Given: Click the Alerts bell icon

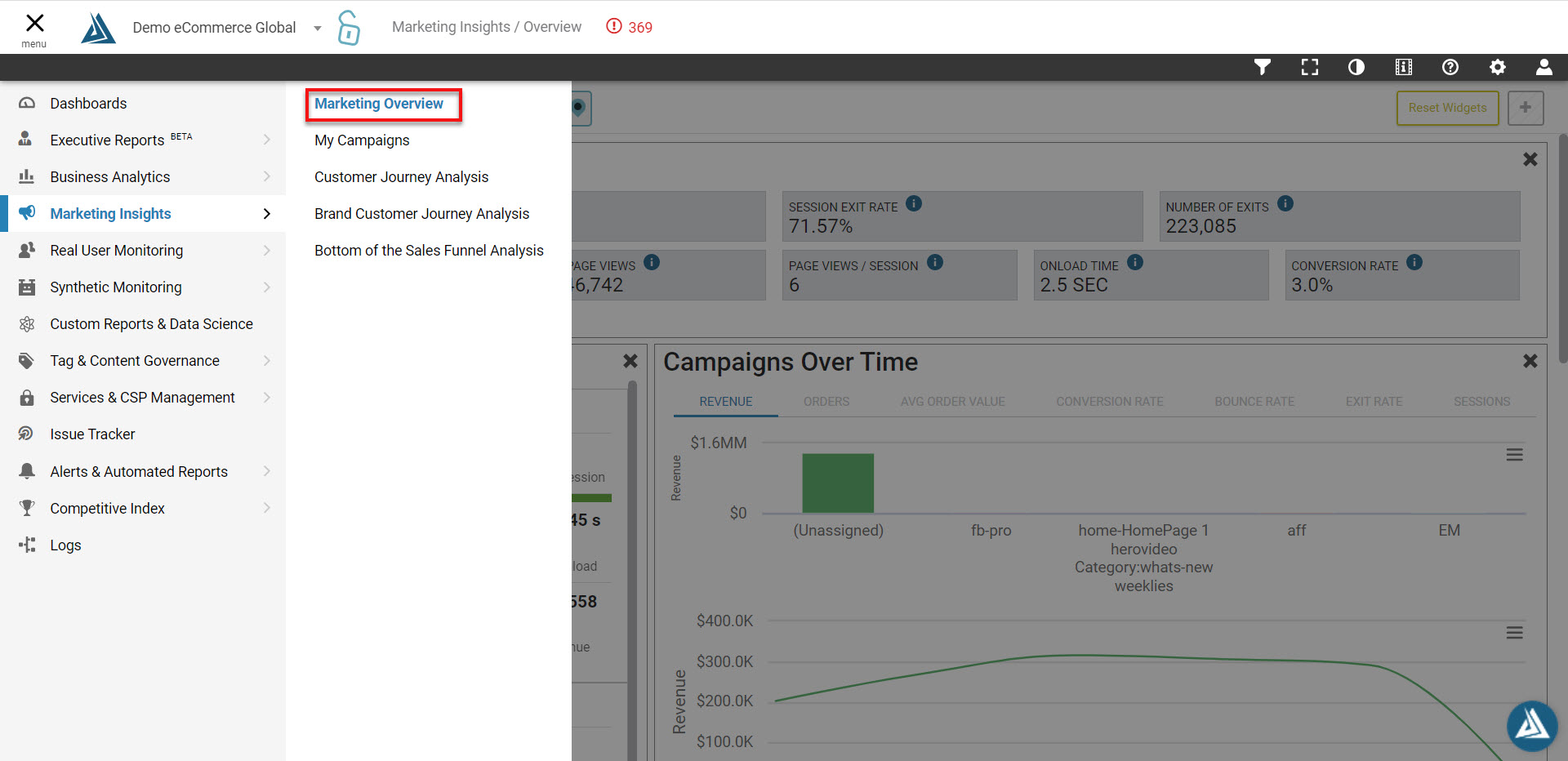Looking at the screenshot, I should tap(27, 471).
